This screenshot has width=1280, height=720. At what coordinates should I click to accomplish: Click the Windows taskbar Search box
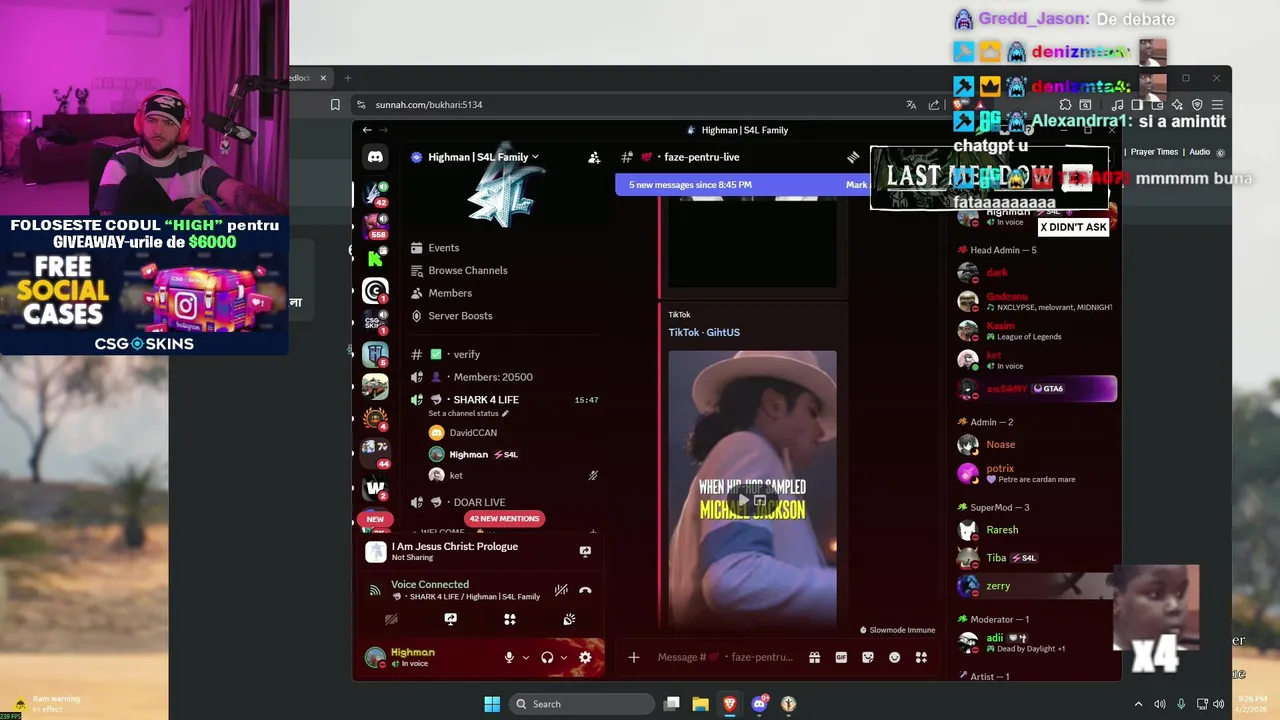(582, 704)
